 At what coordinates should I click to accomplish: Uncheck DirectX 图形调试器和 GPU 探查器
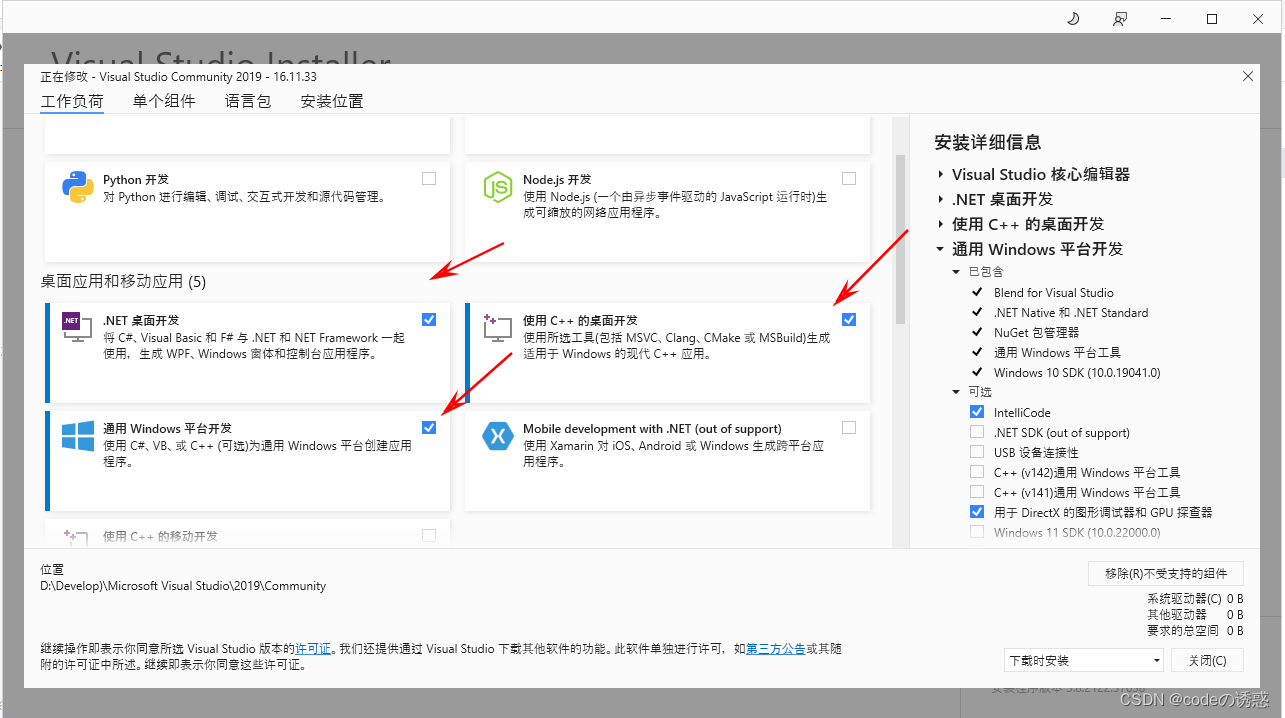pos(977,512)
